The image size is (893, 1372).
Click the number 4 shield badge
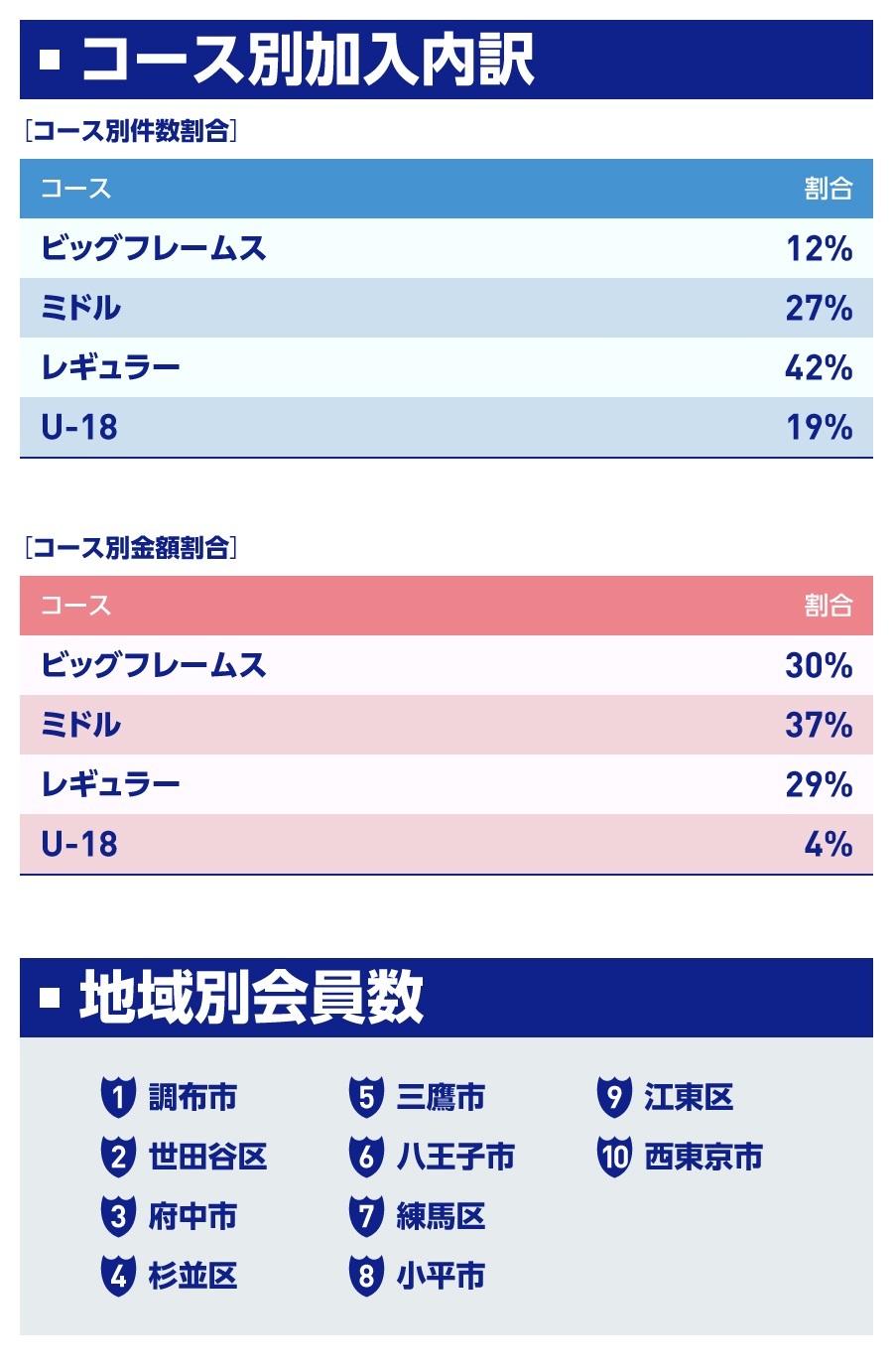118,1276
